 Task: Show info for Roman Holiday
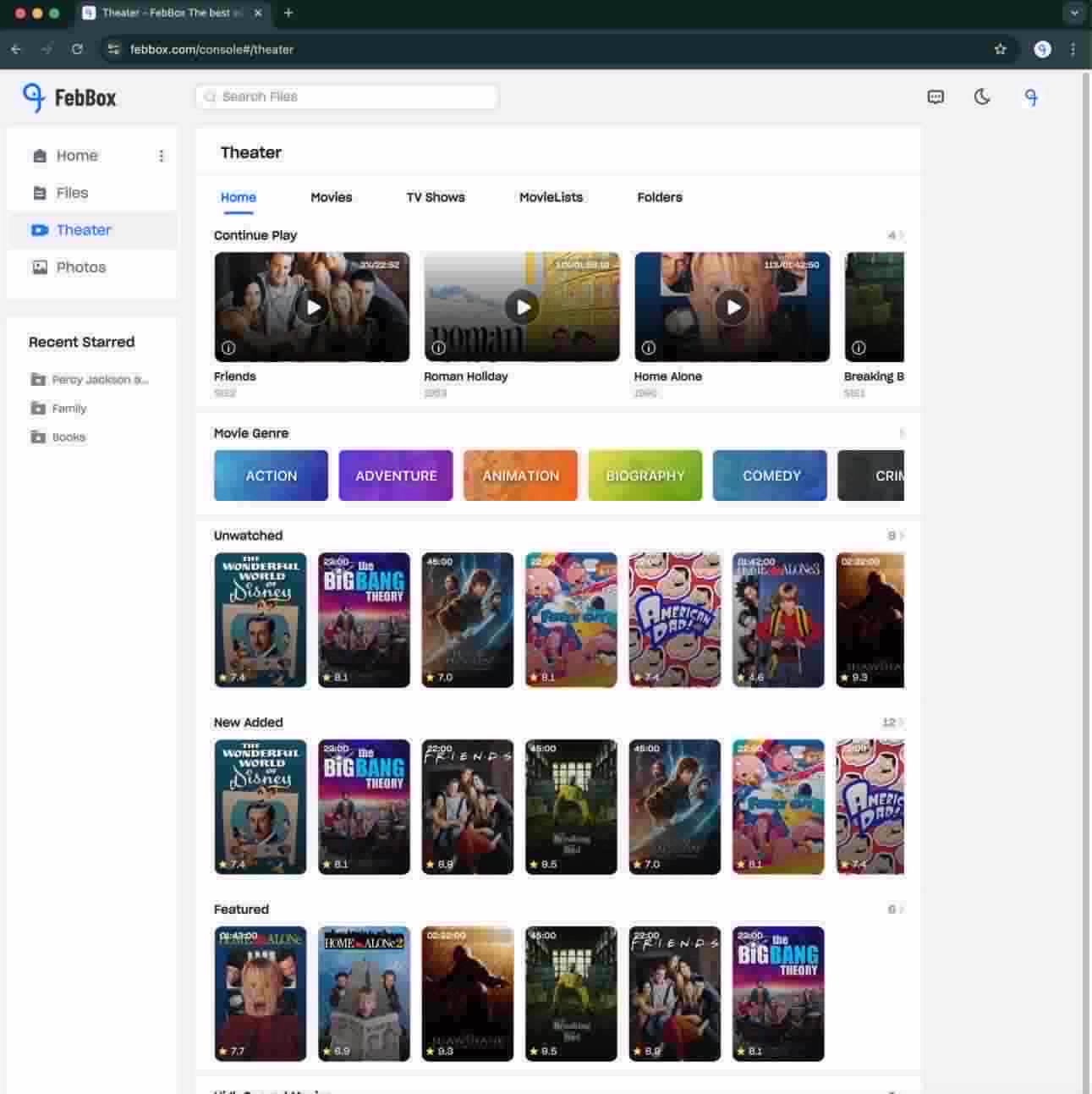coord(438,348)
